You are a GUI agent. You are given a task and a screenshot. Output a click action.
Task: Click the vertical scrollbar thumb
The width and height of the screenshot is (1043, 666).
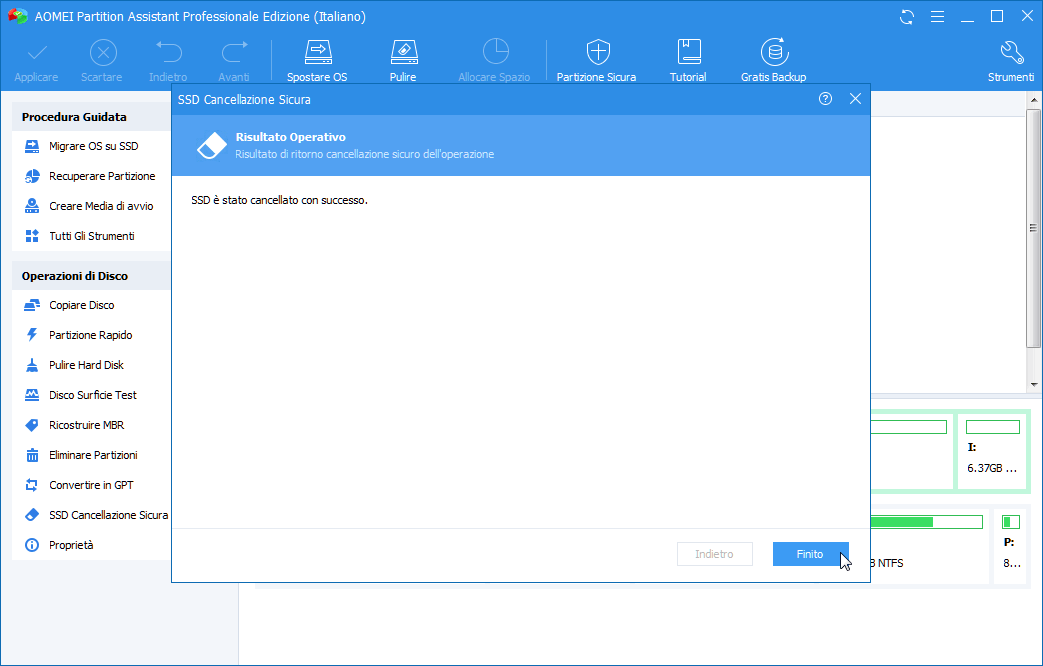[x=1034, y=228]
